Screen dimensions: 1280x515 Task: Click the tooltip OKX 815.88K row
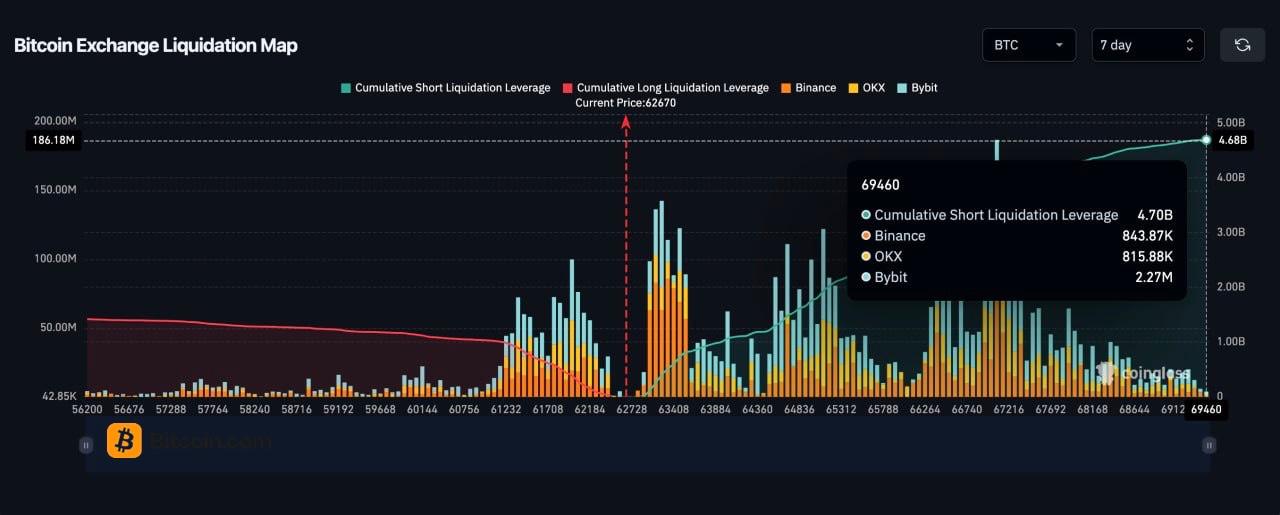[1016, 257]
